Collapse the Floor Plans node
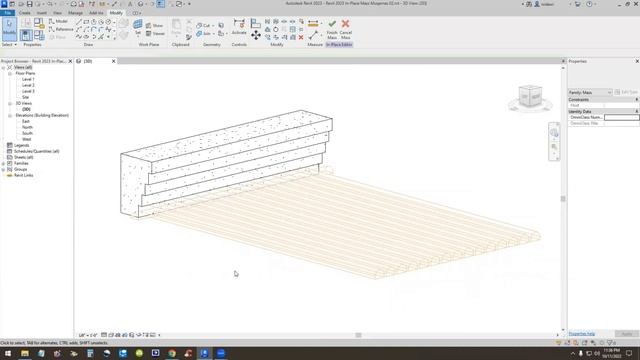Image resolution: width=640 pixels, height=360 pixels. pyautogui.click(x=10, y=73)
